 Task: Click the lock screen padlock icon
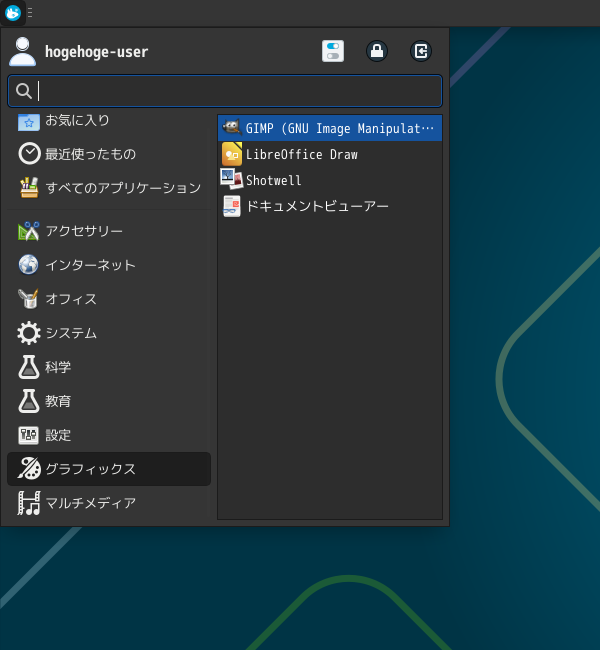point(377,51)
